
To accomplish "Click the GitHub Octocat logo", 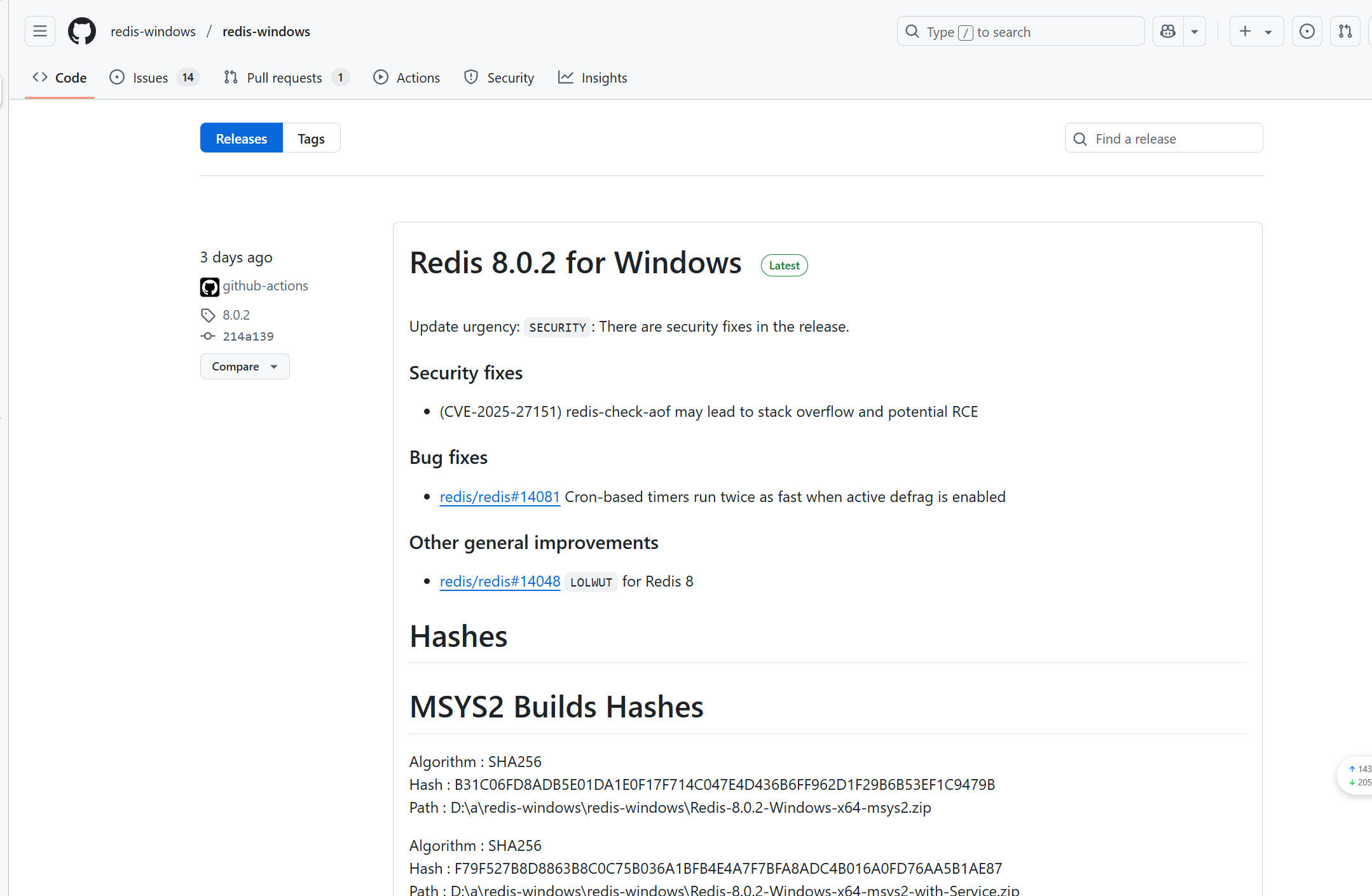I will pos(82,31).
